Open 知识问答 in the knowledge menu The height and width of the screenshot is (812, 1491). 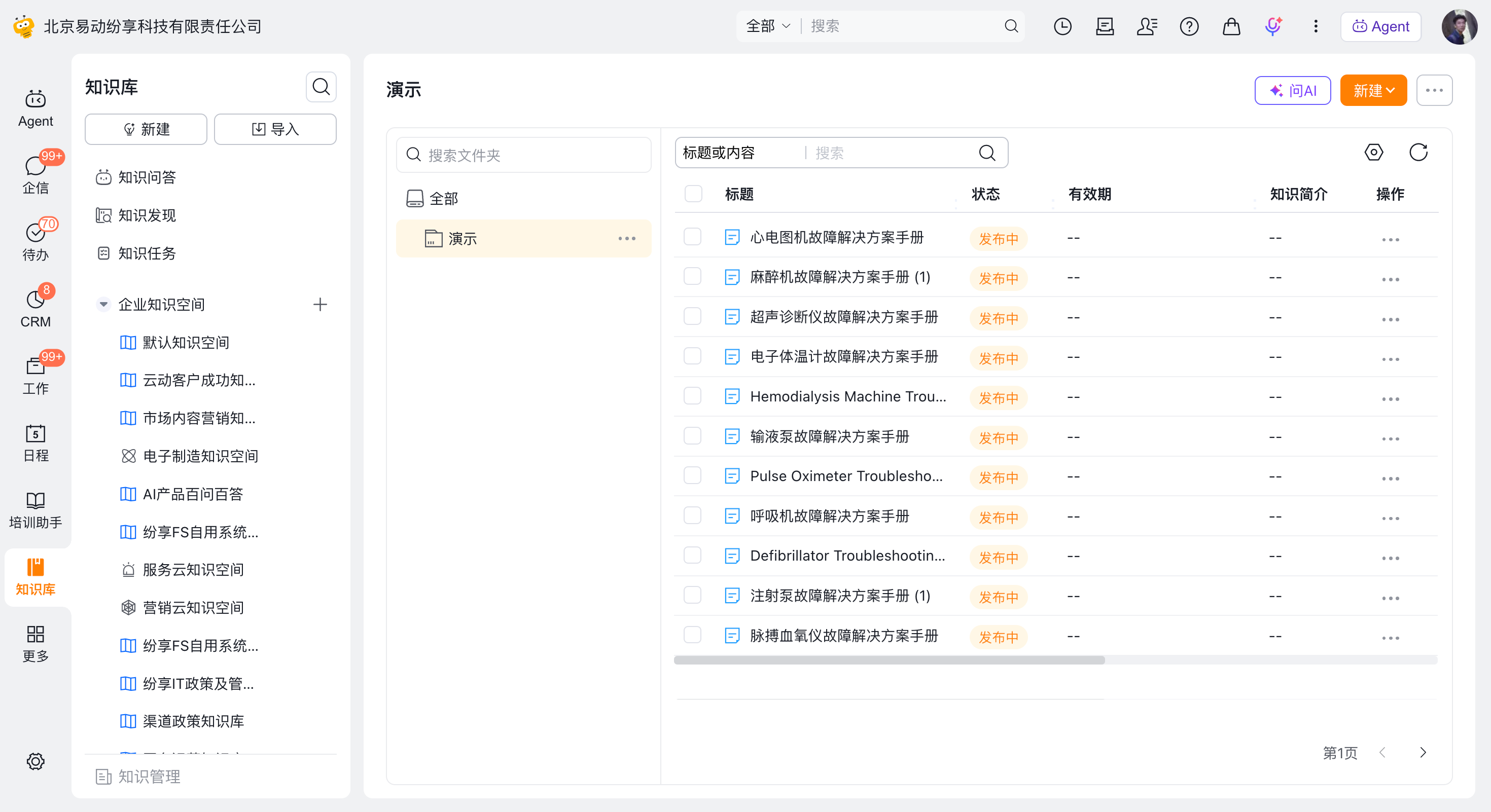[148, 177]
